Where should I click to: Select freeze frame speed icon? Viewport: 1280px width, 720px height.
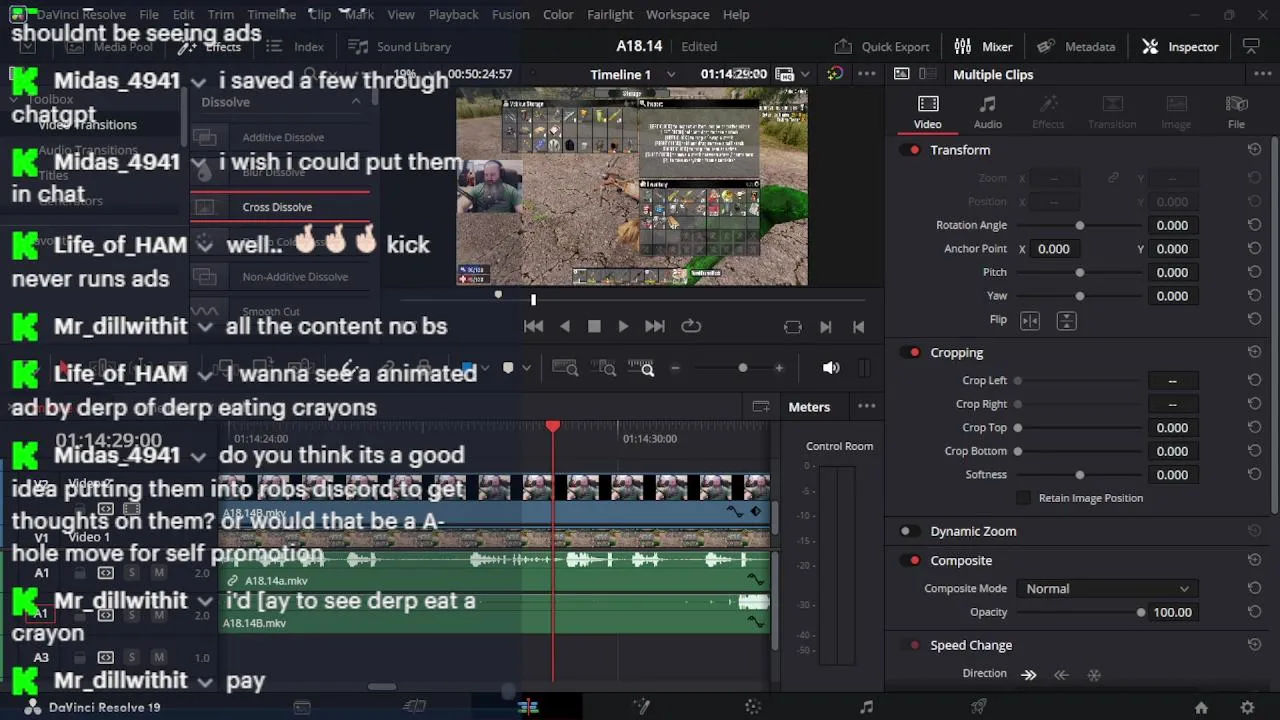[x=1094, y=675]
